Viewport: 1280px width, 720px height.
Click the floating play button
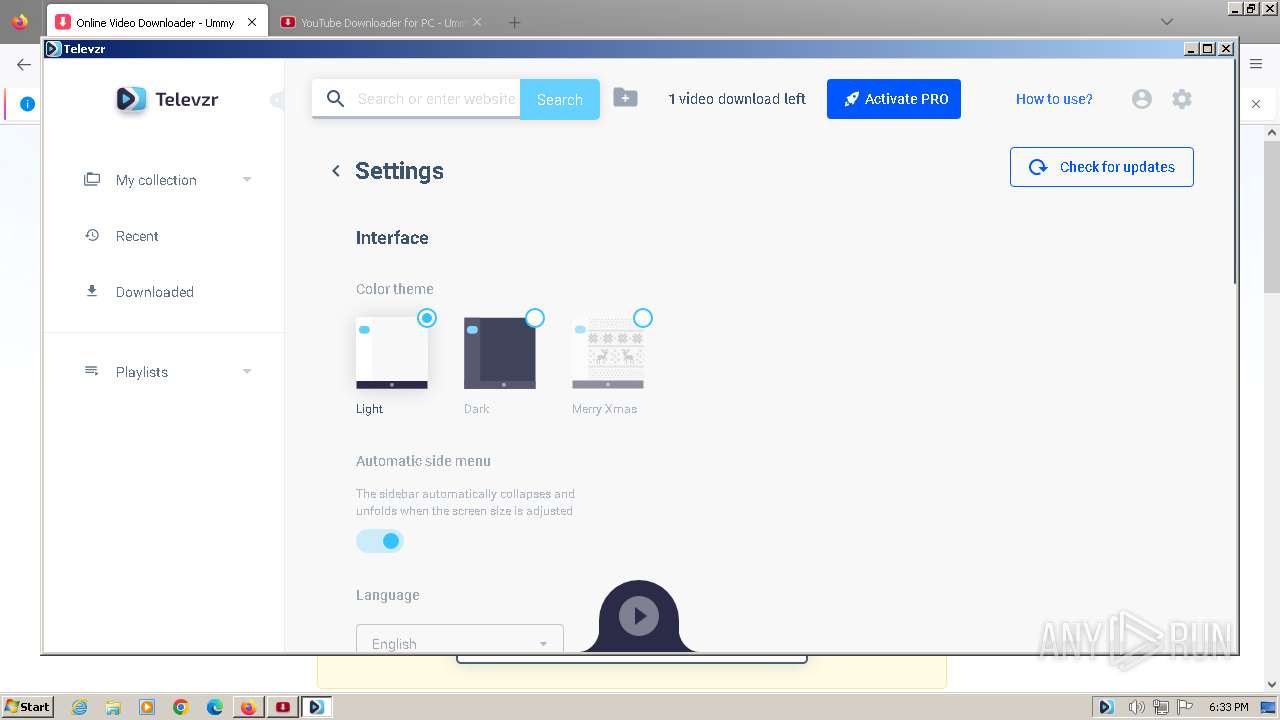pos(639,616)
